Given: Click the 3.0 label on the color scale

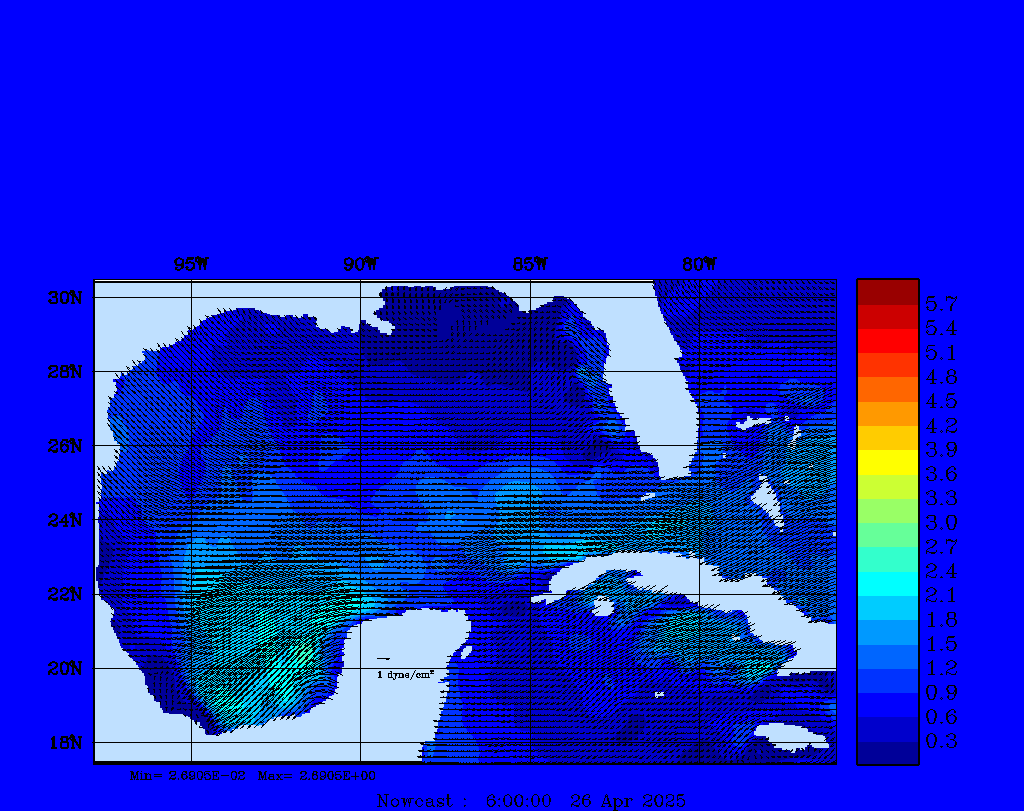Looking at the screenshot, I should [940, 522].
